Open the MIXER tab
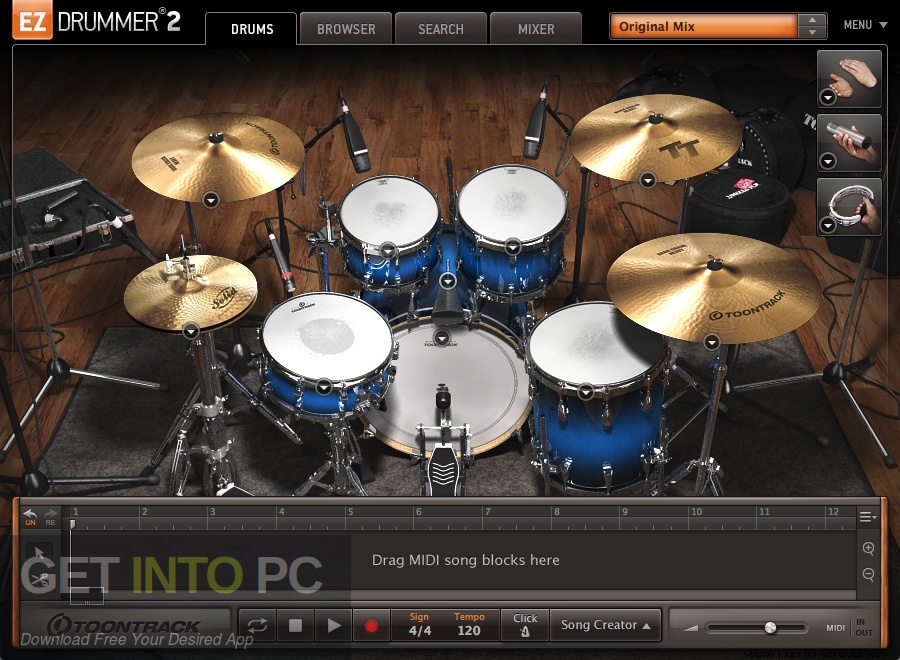Screen dimensions: 900x660 tap(536, 29)
